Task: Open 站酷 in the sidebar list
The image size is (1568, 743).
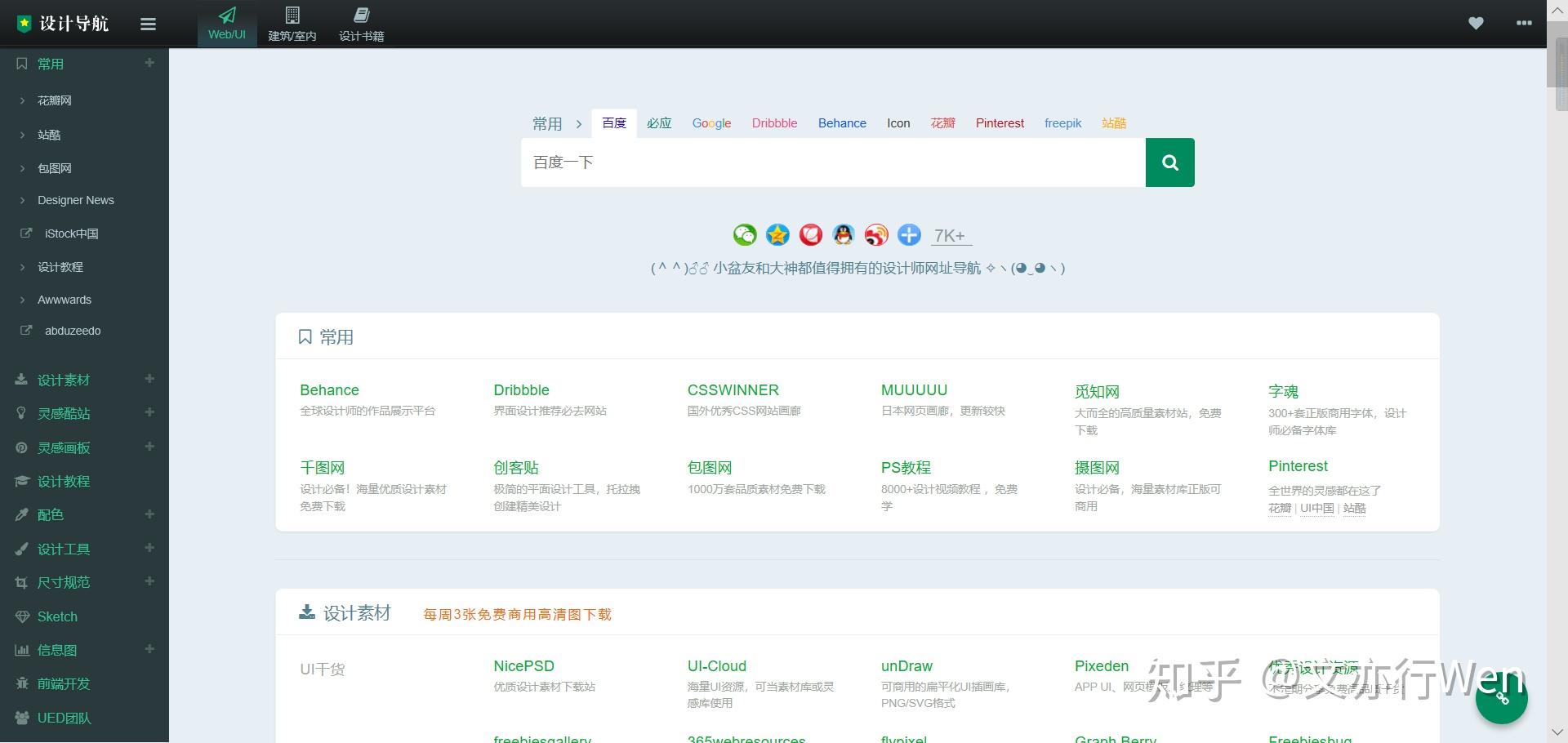Action: point(49,135)
